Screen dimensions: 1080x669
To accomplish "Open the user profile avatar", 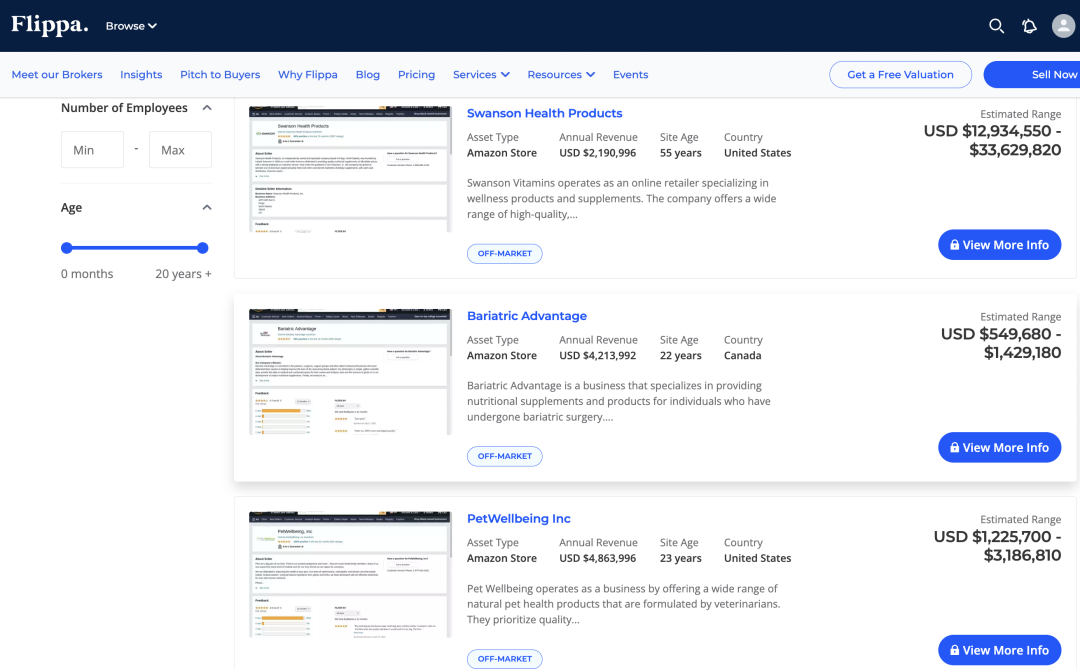I will click(1063, 26).
